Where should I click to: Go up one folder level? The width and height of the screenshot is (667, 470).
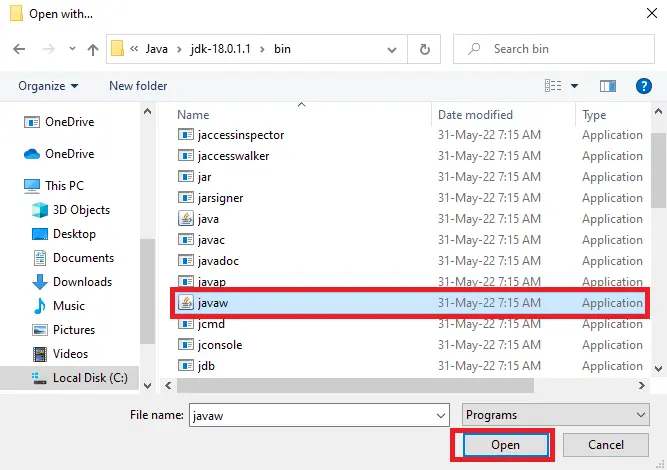[93, 49]
